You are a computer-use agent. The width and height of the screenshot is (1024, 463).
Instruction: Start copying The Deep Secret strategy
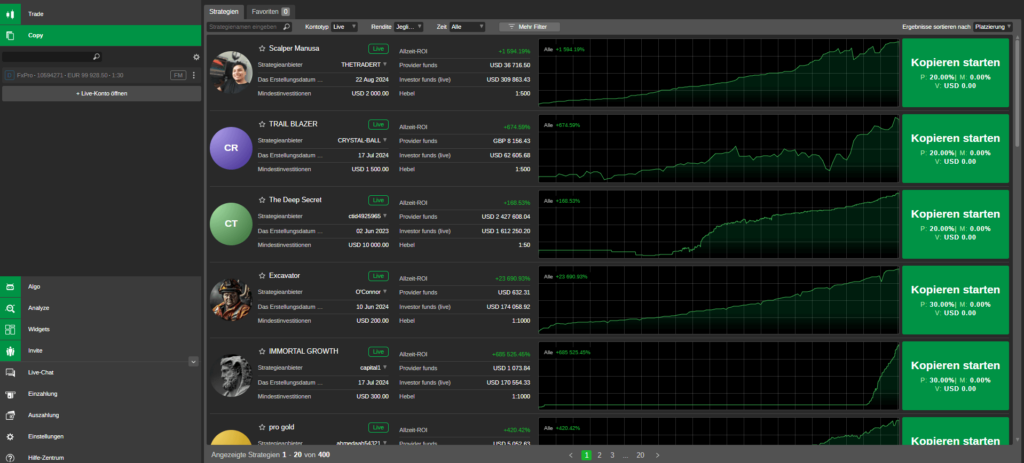(955, 224)
